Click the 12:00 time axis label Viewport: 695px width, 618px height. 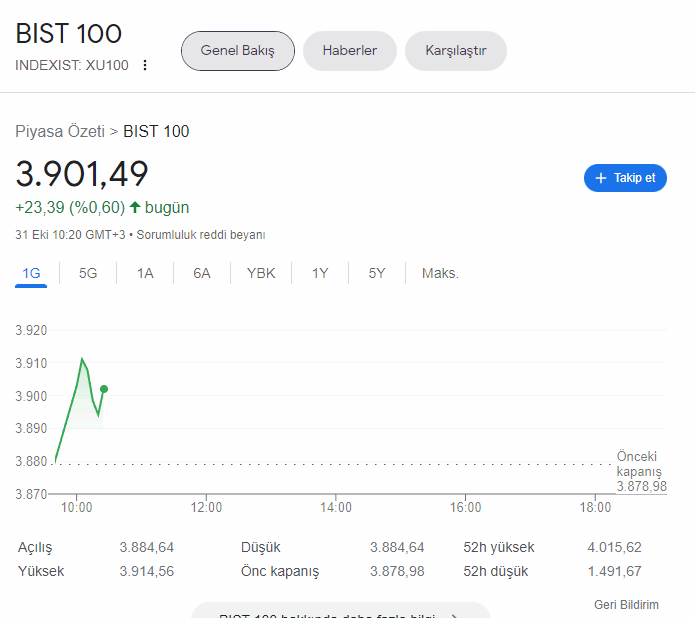tap(206, 507)
